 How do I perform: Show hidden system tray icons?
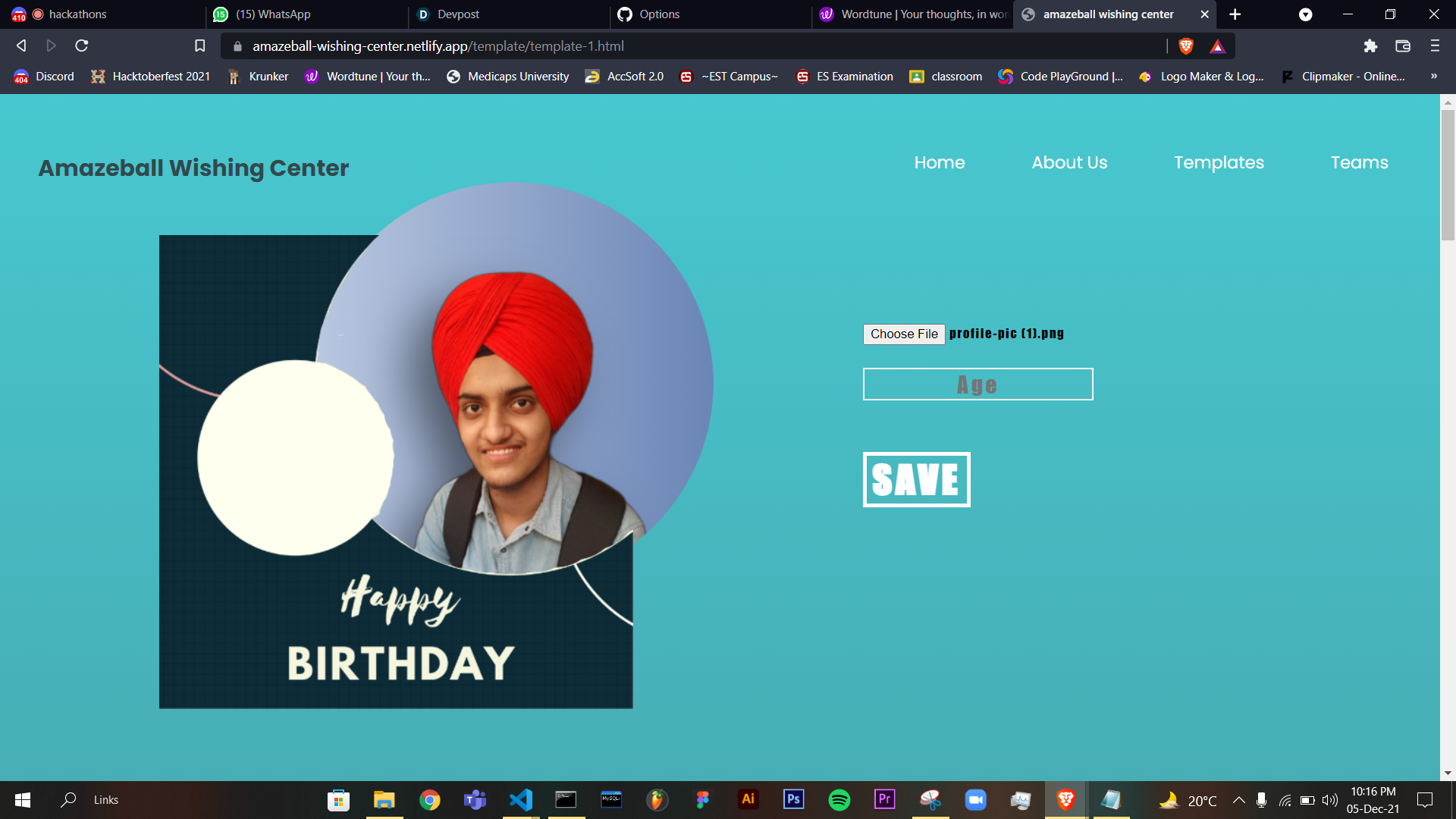(1238, 800)
